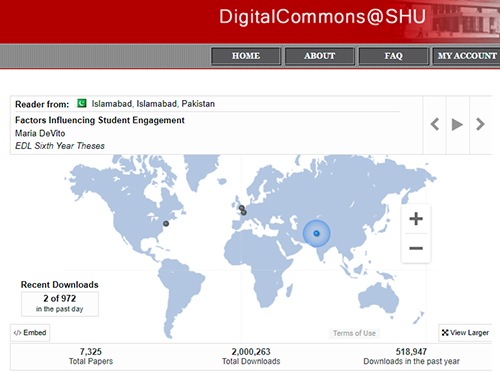Click 518,947 Downloads in the past year

click(x=411, y=356)
